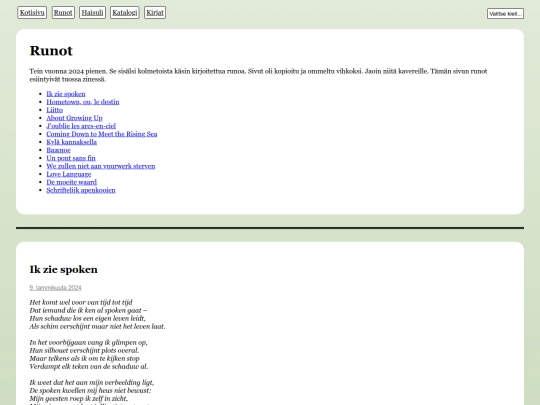Click line 'In het voorbijgaan vang ik glimpen op,'
Viewport: 540px width, 405px height.
click(x=89, y=343)
